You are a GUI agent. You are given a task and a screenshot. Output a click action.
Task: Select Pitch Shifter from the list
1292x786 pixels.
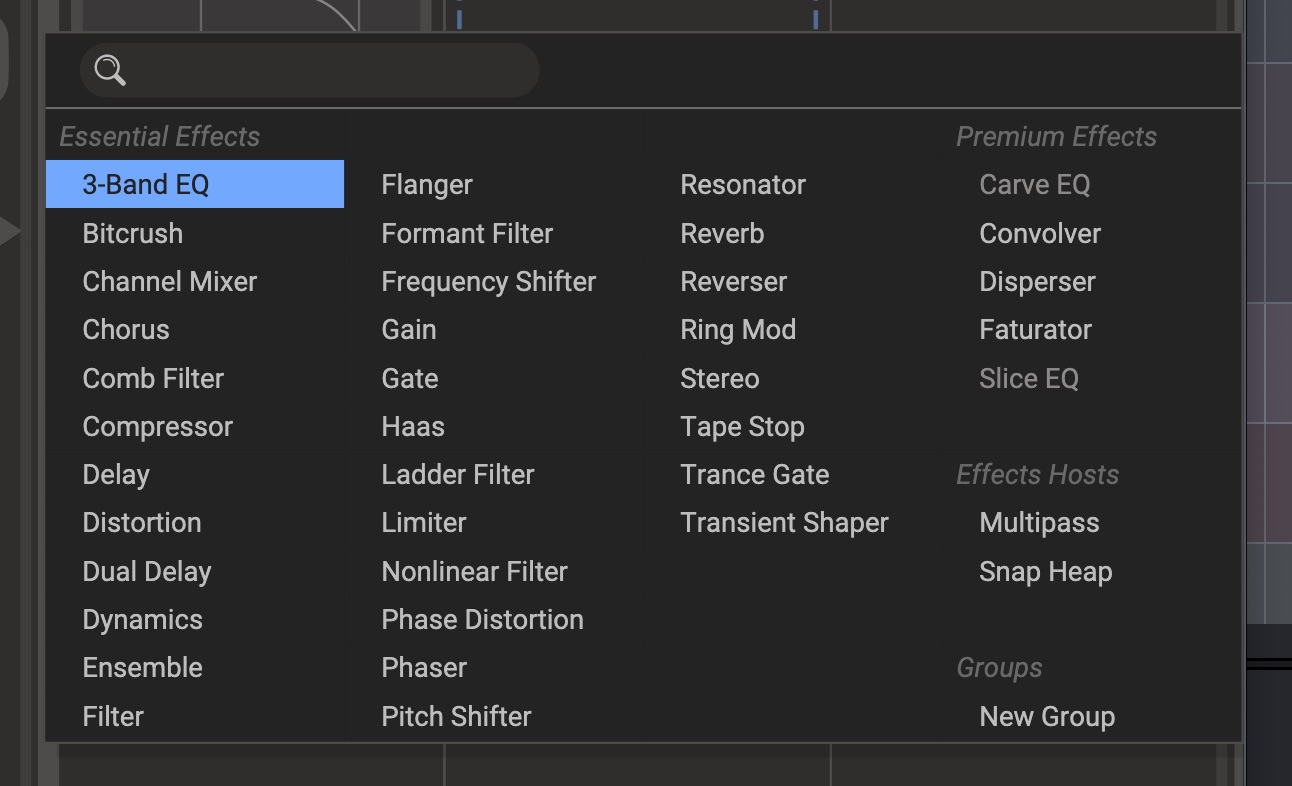[x=456, y=716]
